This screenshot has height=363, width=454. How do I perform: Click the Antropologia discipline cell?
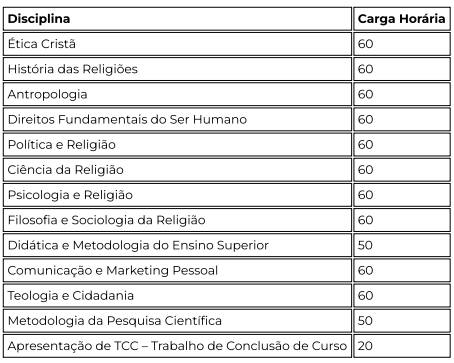tap(177, 94)
